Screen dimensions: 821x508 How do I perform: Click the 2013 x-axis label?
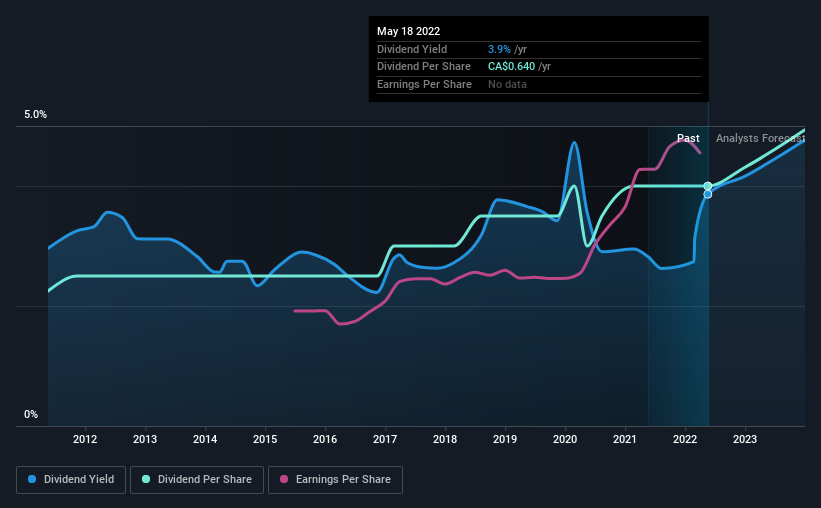coord(145,439)
